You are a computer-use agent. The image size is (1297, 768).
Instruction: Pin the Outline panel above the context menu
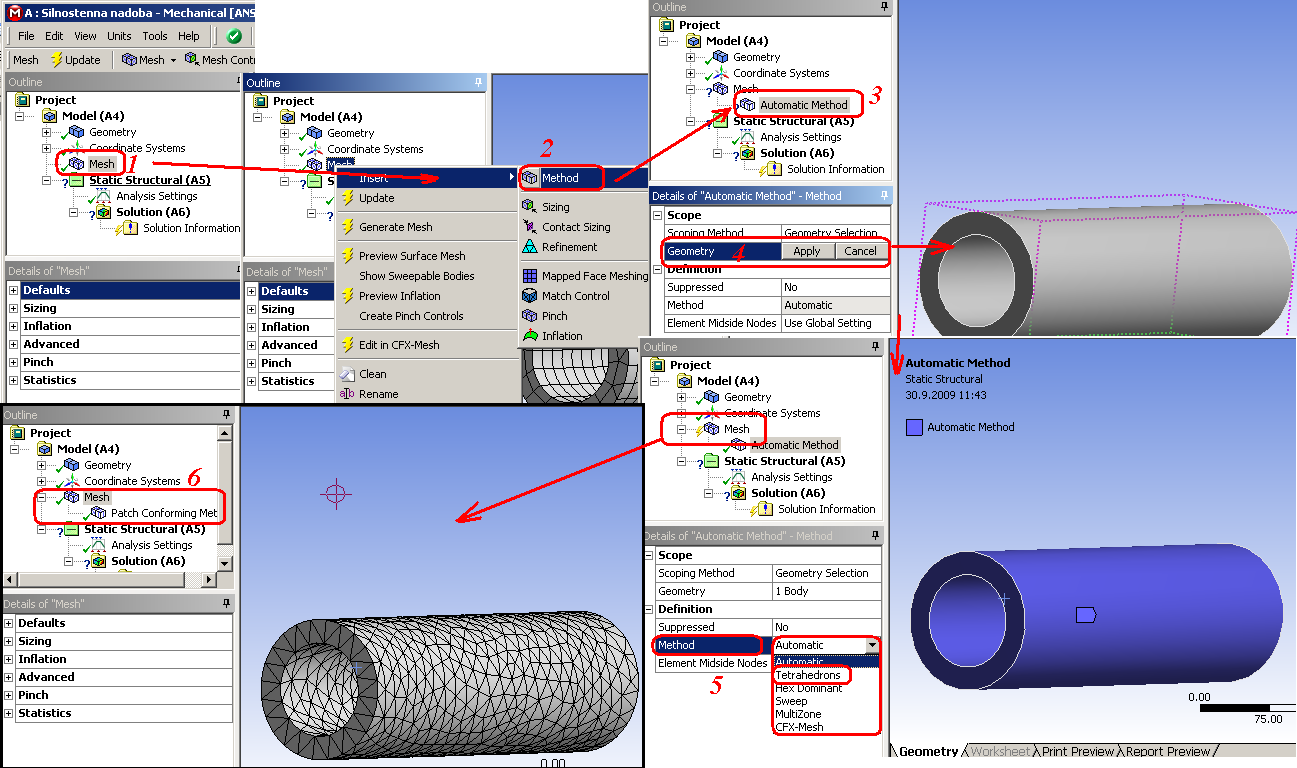coord(477,83)
